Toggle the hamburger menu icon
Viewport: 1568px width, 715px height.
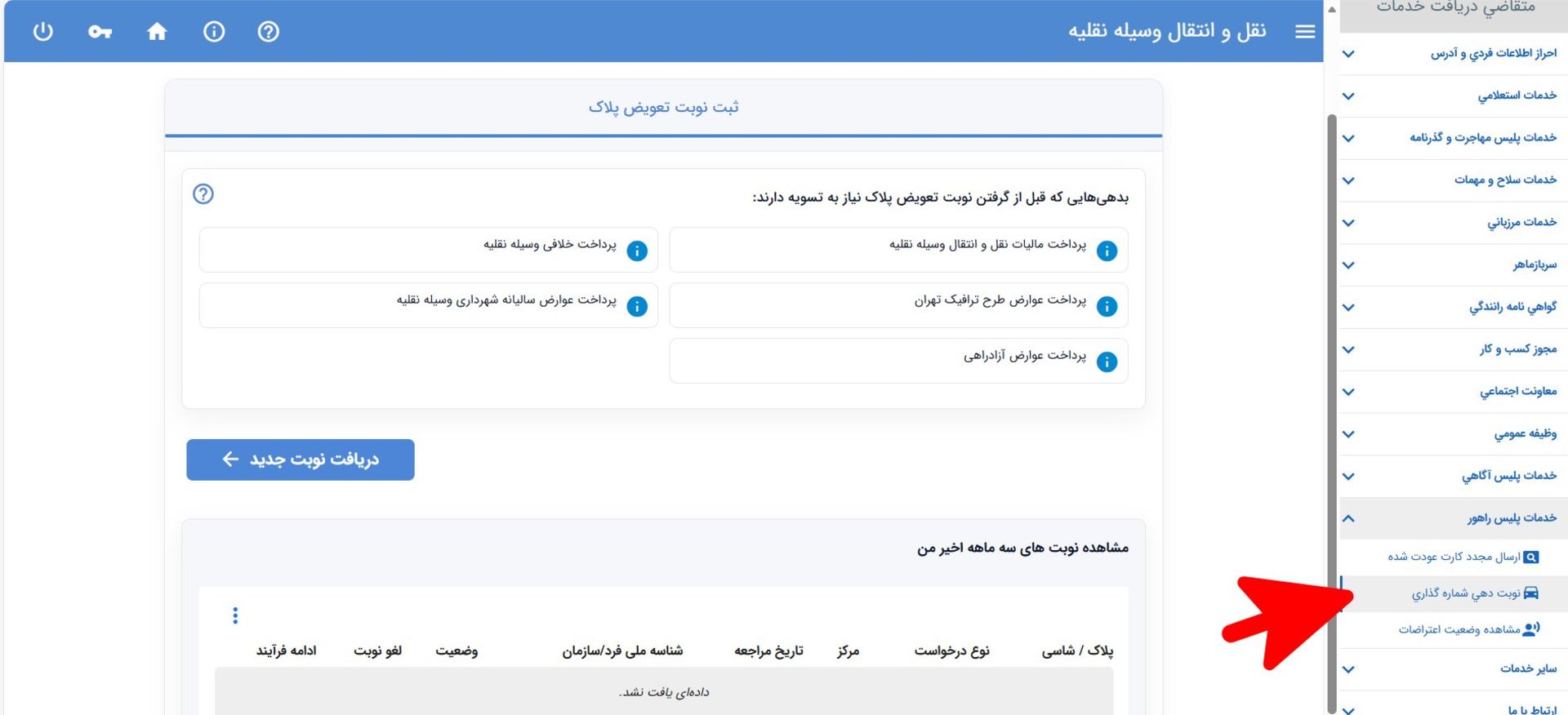pos(1305,32)
